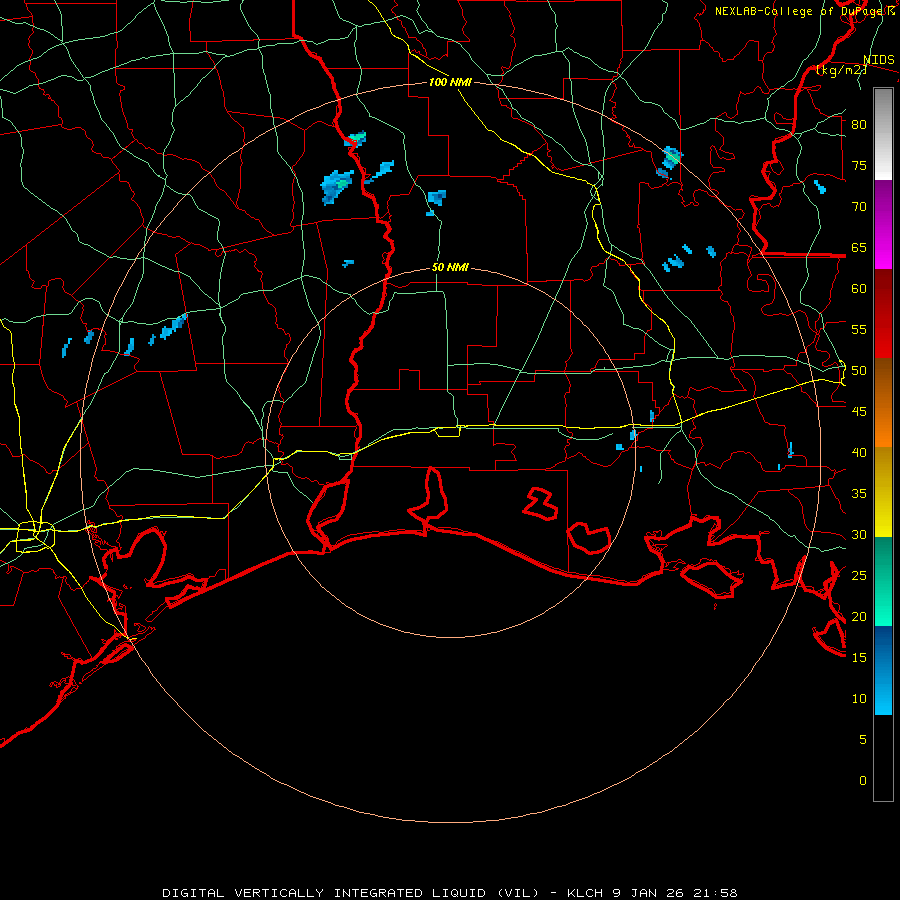The height and width of the screenshot is (900, 900).
Task: Click the 20 value on the VIL scale
Action: [x=859, y=617]
